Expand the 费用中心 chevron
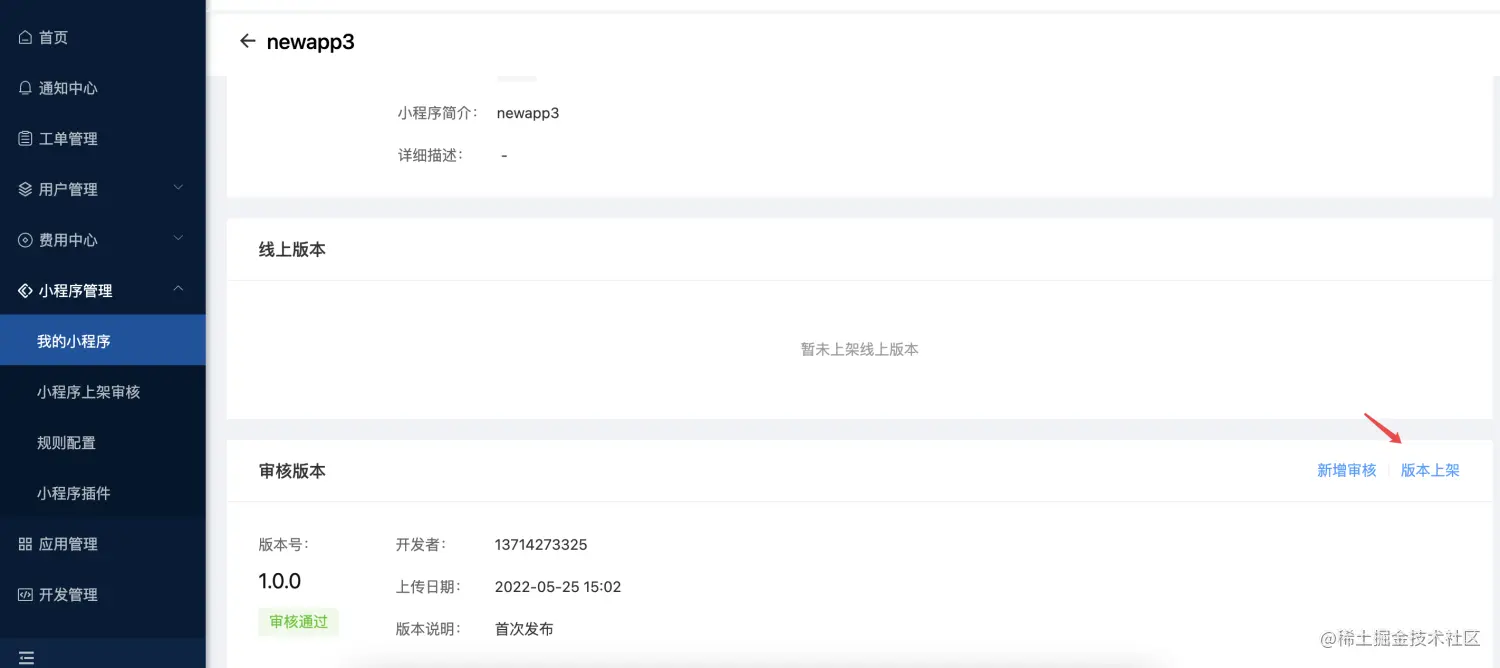The height and width of the screenshot is (668, 1500). 178,238
